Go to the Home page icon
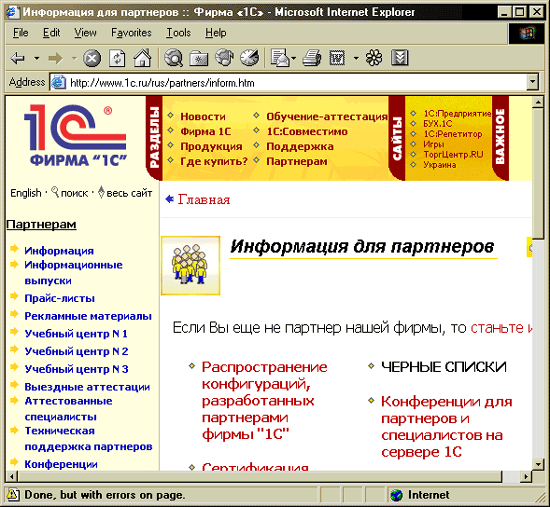This screenshot has width=550, height=507. pyautogui.click(x=142, y=58)
